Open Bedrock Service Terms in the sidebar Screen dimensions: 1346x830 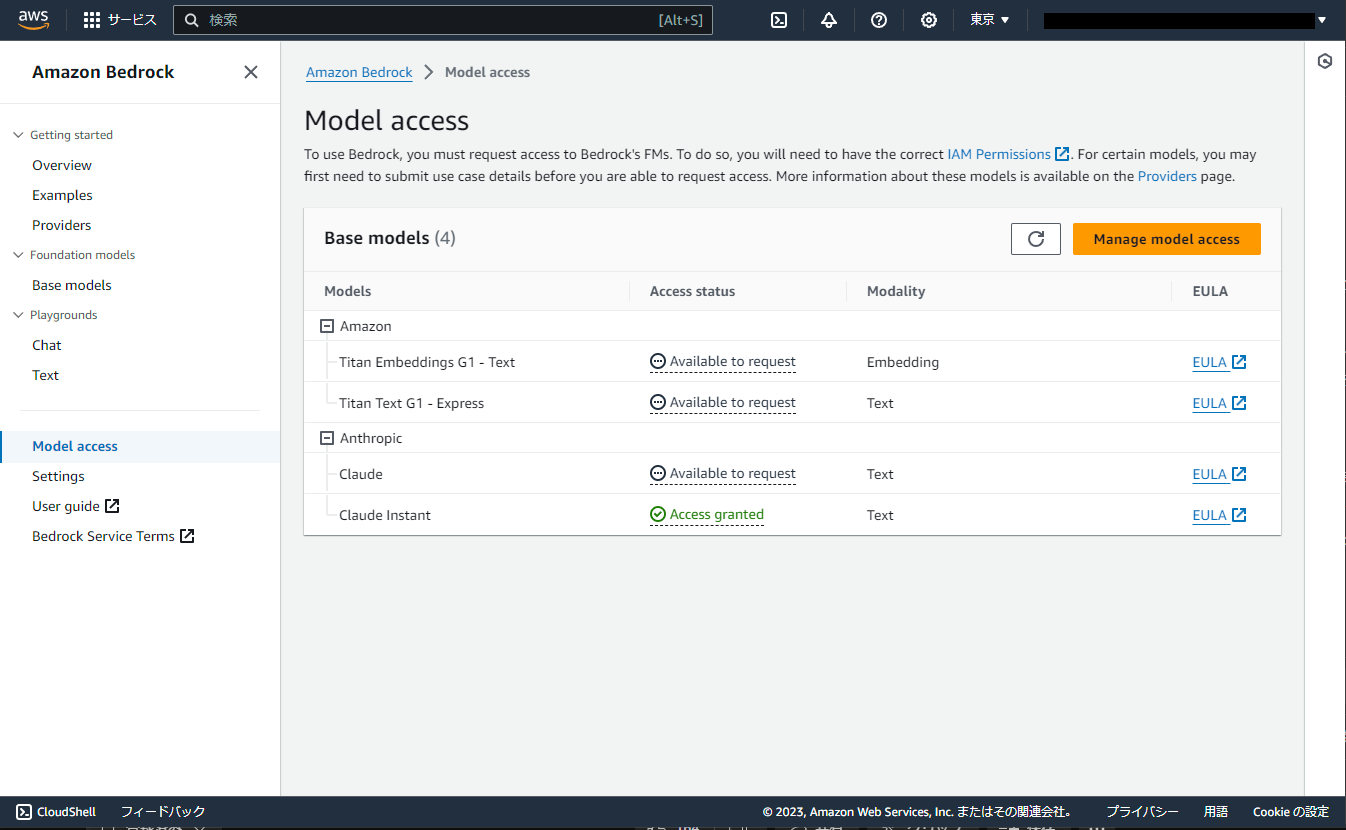pyautogui.click(x=103, y=536)
